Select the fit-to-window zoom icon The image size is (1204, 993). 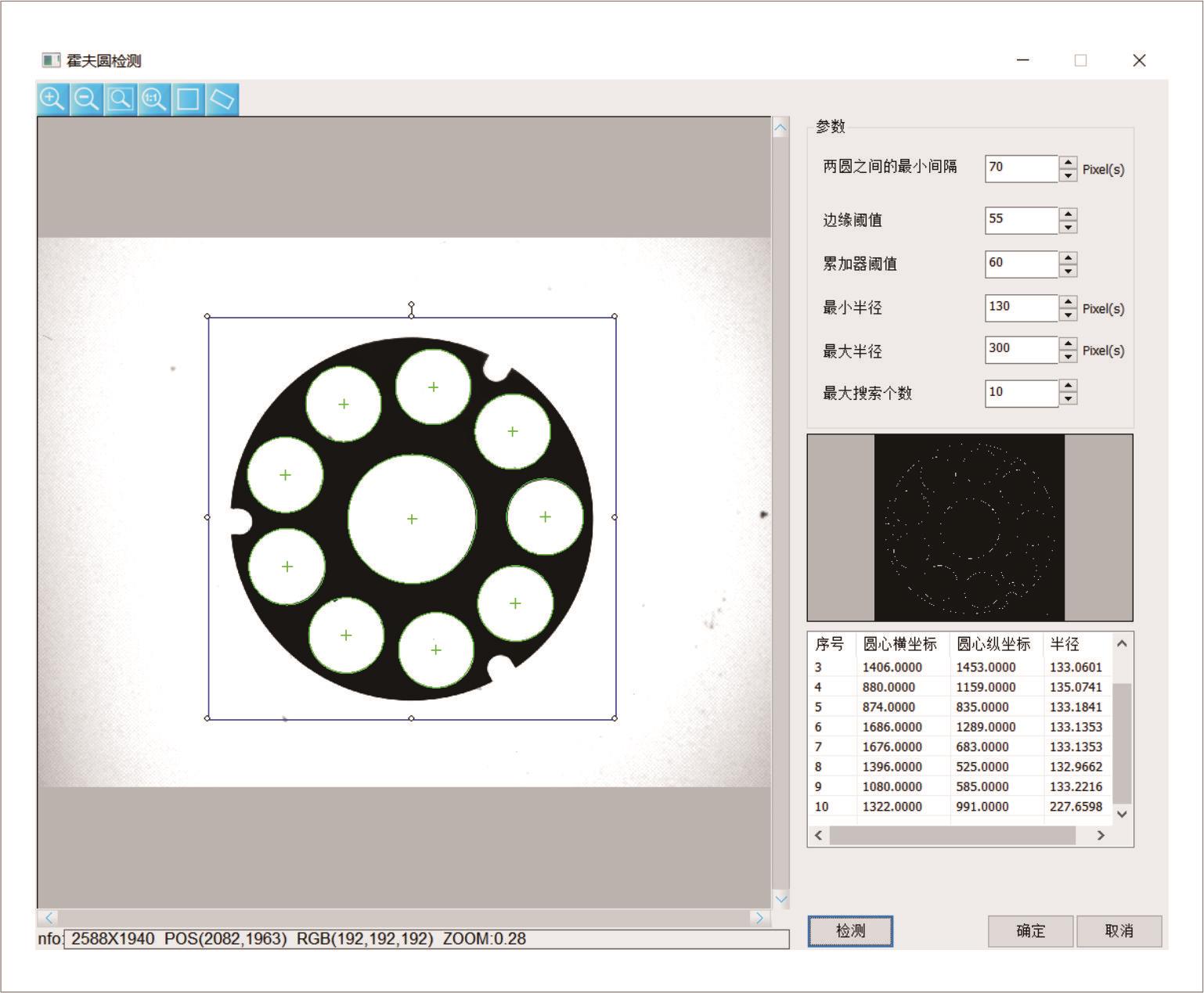pyautogui.click(x=121, y=99)
